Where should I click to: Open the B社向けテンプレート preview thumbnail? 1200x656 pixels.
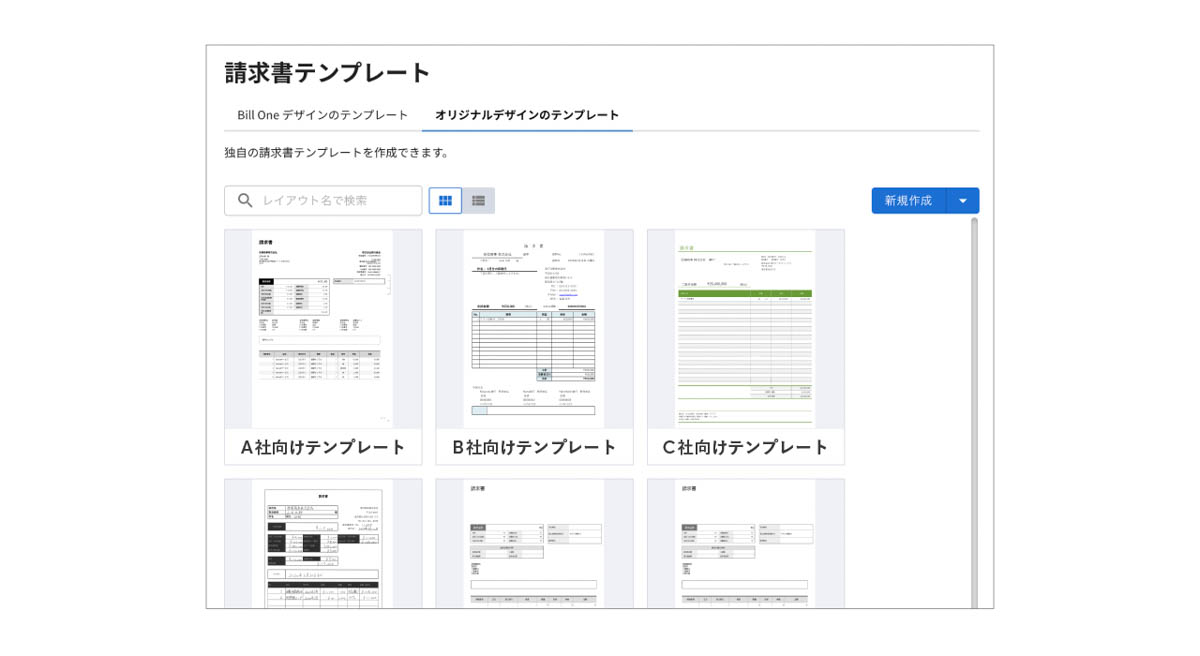[534, 329]
